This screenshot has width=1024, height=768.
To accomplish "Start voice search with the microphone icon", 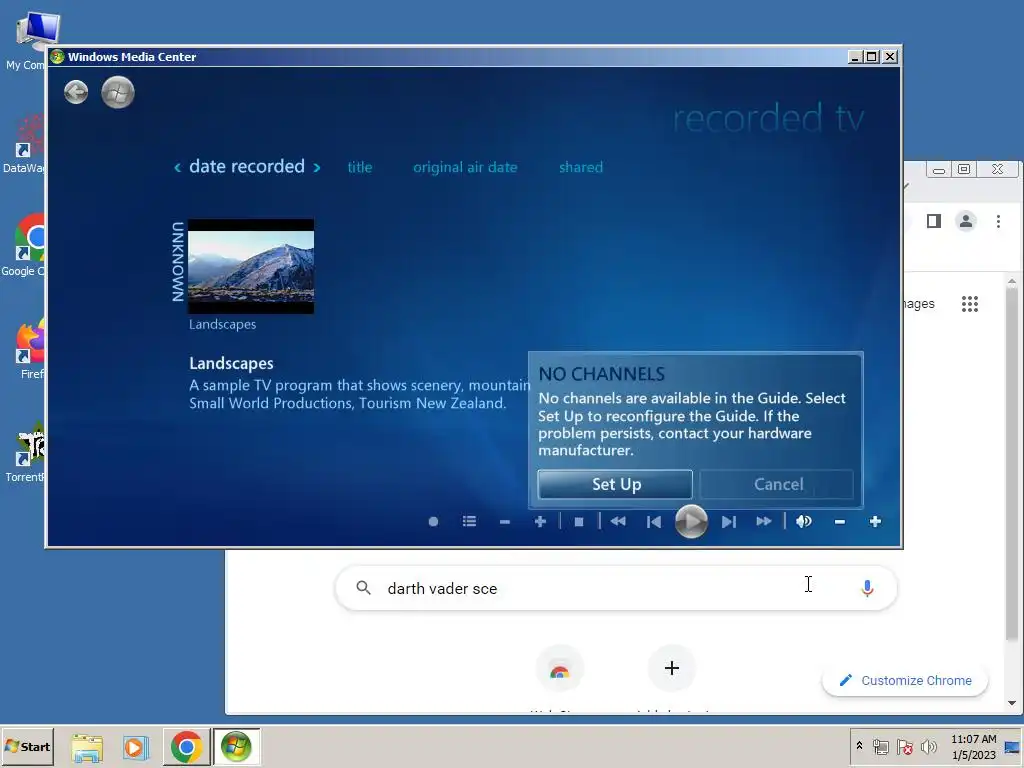I will point(867,588).
